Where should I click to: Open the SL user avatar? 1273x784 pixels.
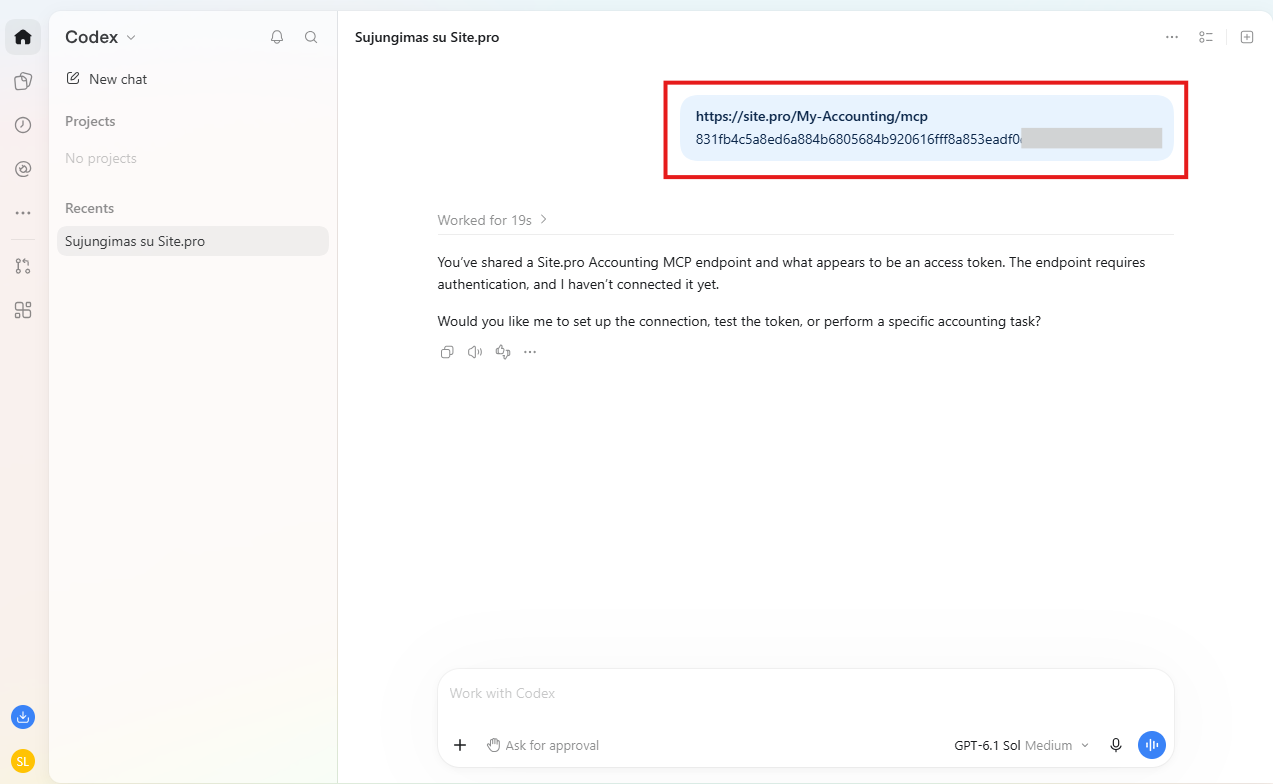point(23,761)
